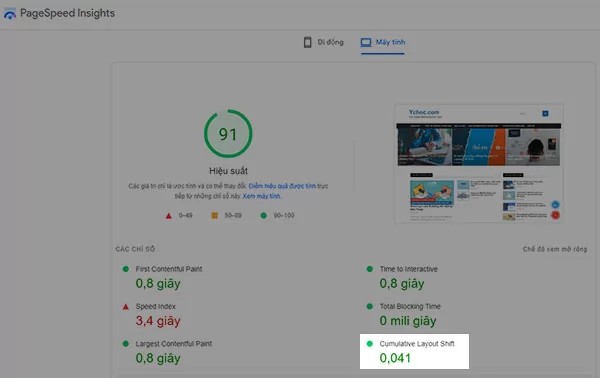Click the Time to Interactive metric label

(408, 269)
